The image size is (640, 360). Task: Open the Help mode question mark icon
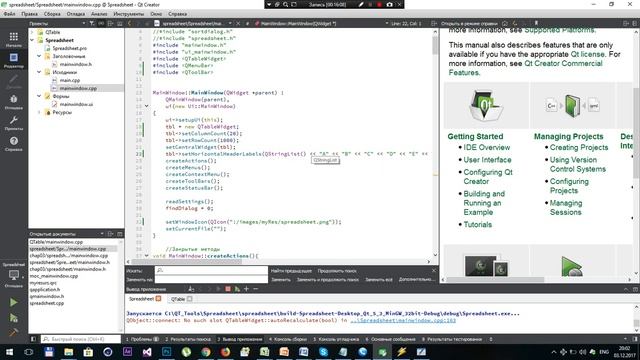click(x=13, y=141)
